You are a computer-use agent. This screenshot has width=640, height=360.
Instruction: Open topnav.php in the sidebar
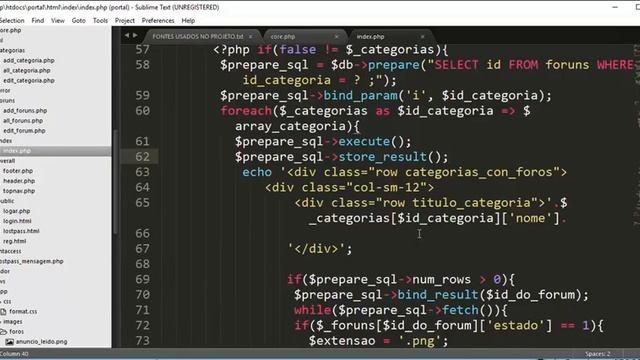(x=19, y=191)
